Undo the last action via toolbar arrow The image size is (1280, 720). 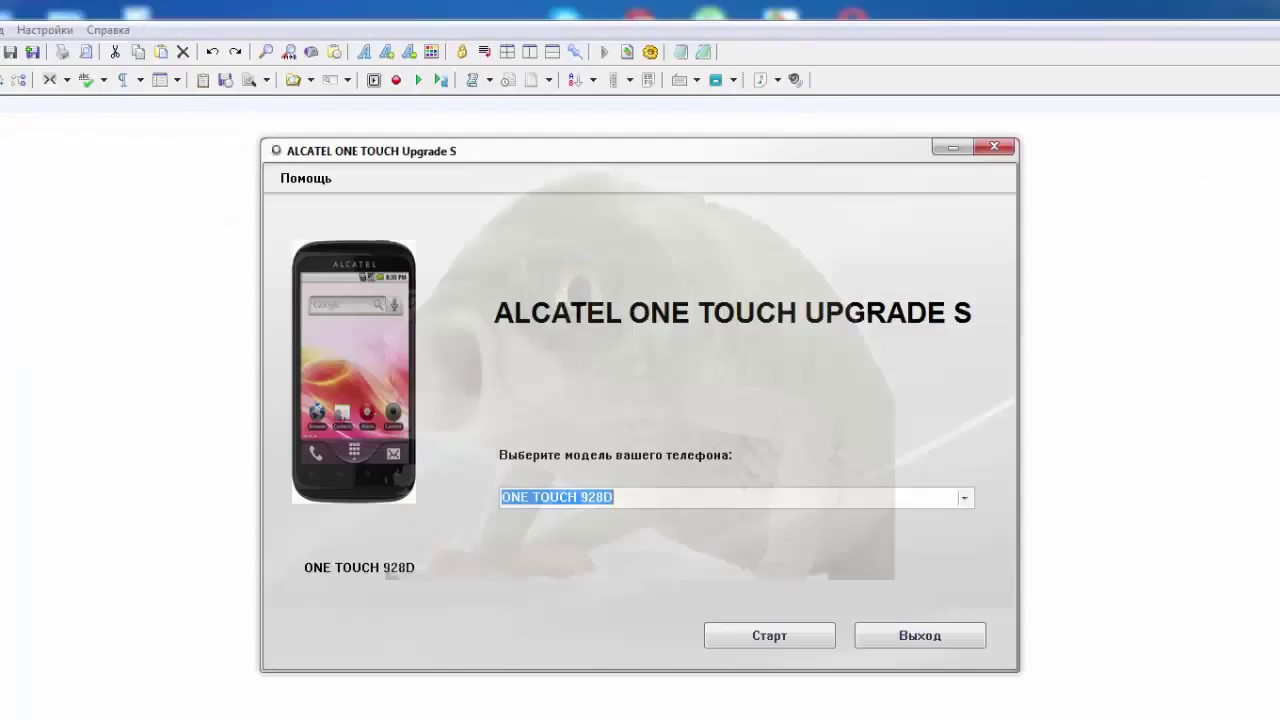(x=212, y=52)
